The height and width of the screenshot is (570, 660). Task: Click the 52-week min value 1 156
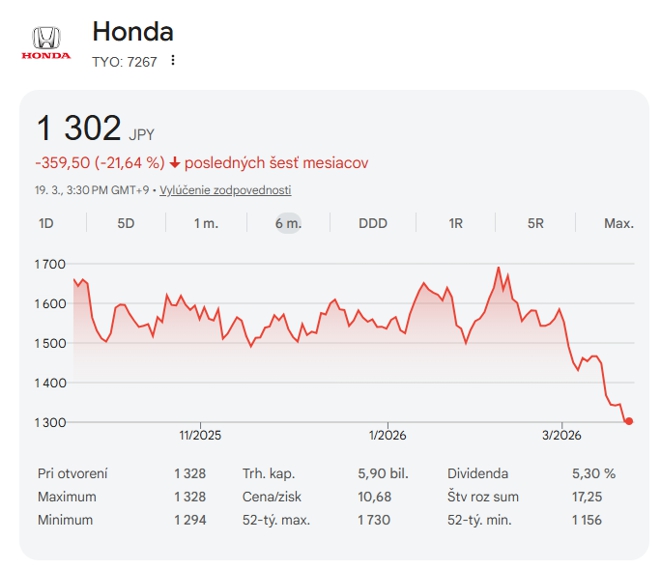[x=587, y=520]
